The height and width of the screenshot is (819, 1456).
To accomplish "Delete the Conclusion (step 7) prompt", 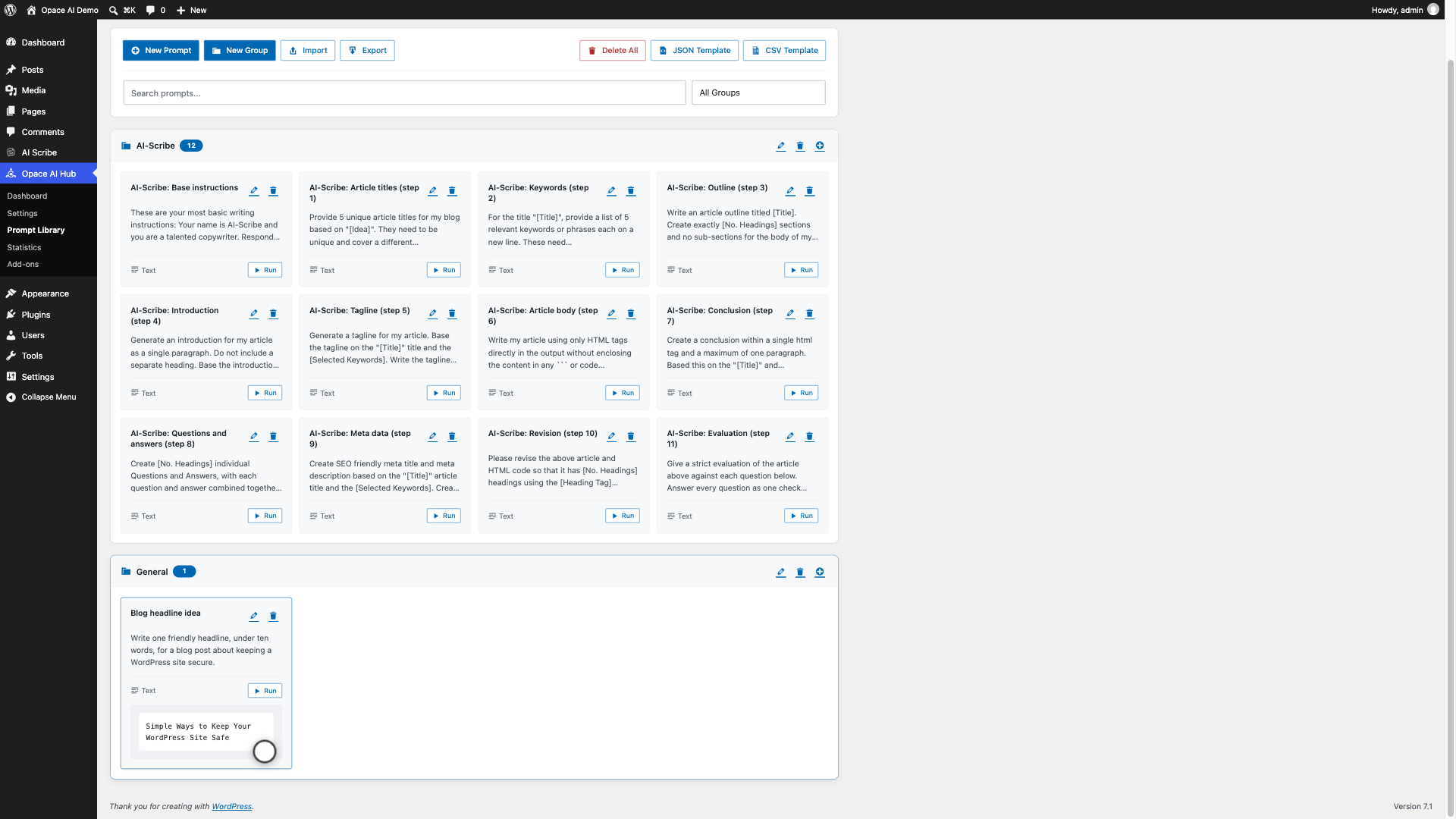I will (810, 314).
